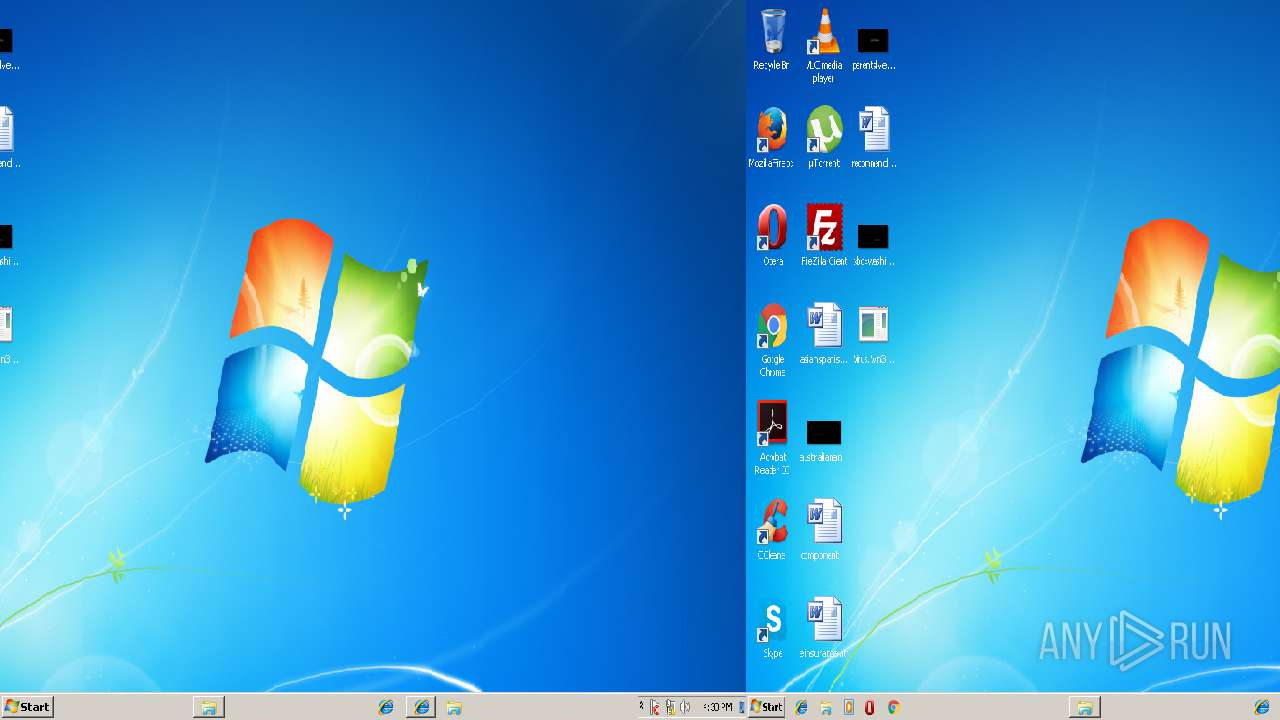Select the component Word document icon
The width and height of the screenshot is (1280, 720).
click(x=823, y=530)
